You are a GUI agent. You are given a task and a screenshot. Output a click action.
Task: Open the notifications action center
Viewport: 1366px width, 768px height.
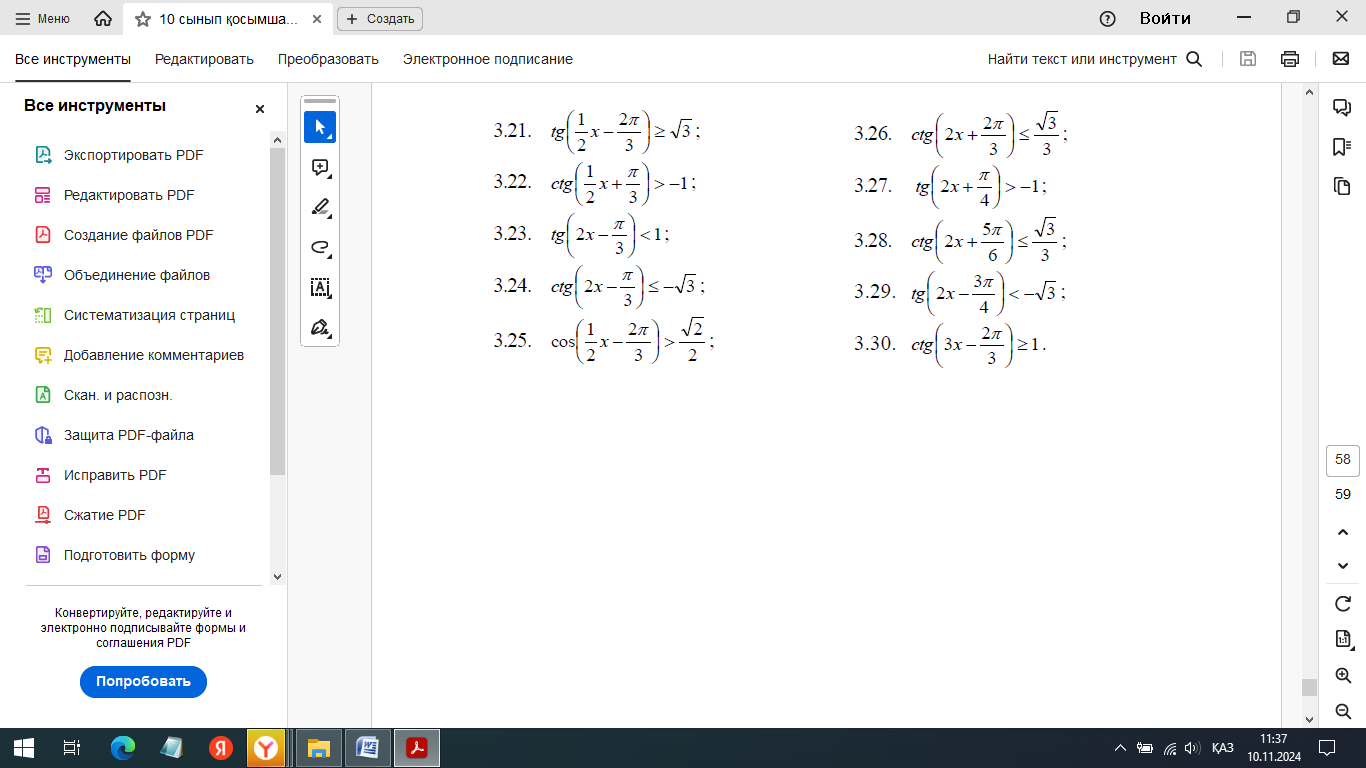click(1327, 748)
